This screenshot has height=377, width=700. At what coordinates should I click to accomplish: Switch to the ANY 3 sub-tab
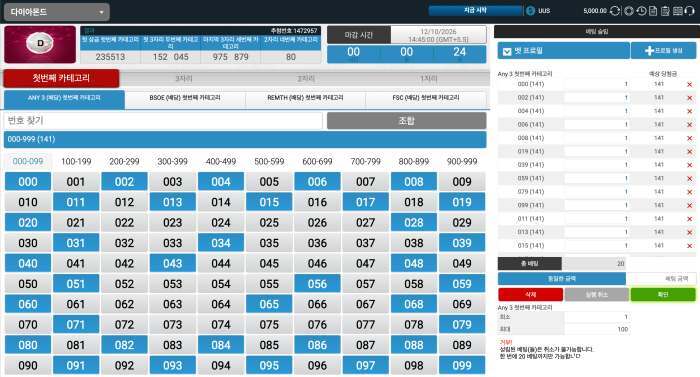pos(64,99)
